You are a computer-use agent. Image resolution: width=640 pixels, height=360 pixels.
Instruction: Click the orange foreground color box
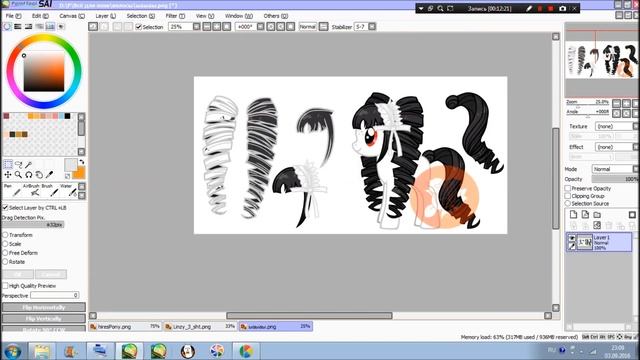point(79,173)
